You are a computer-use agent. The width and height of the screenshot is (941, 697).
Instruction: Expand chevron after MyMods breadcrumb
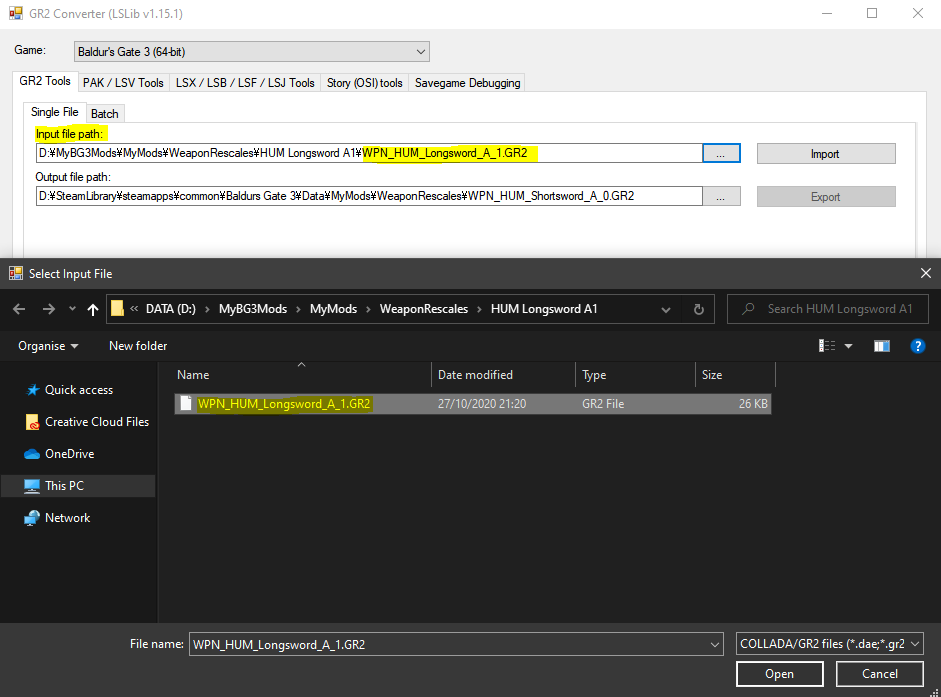click(x=368, y=309)
